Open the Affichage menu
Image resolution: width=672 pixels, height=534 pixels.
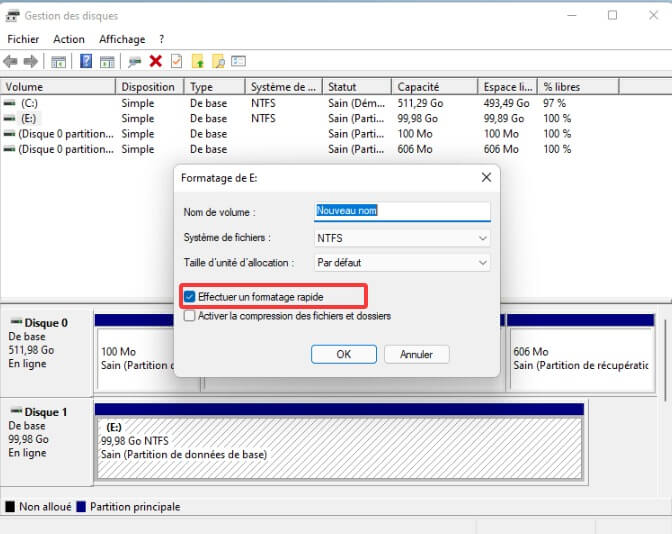(122, 39)
